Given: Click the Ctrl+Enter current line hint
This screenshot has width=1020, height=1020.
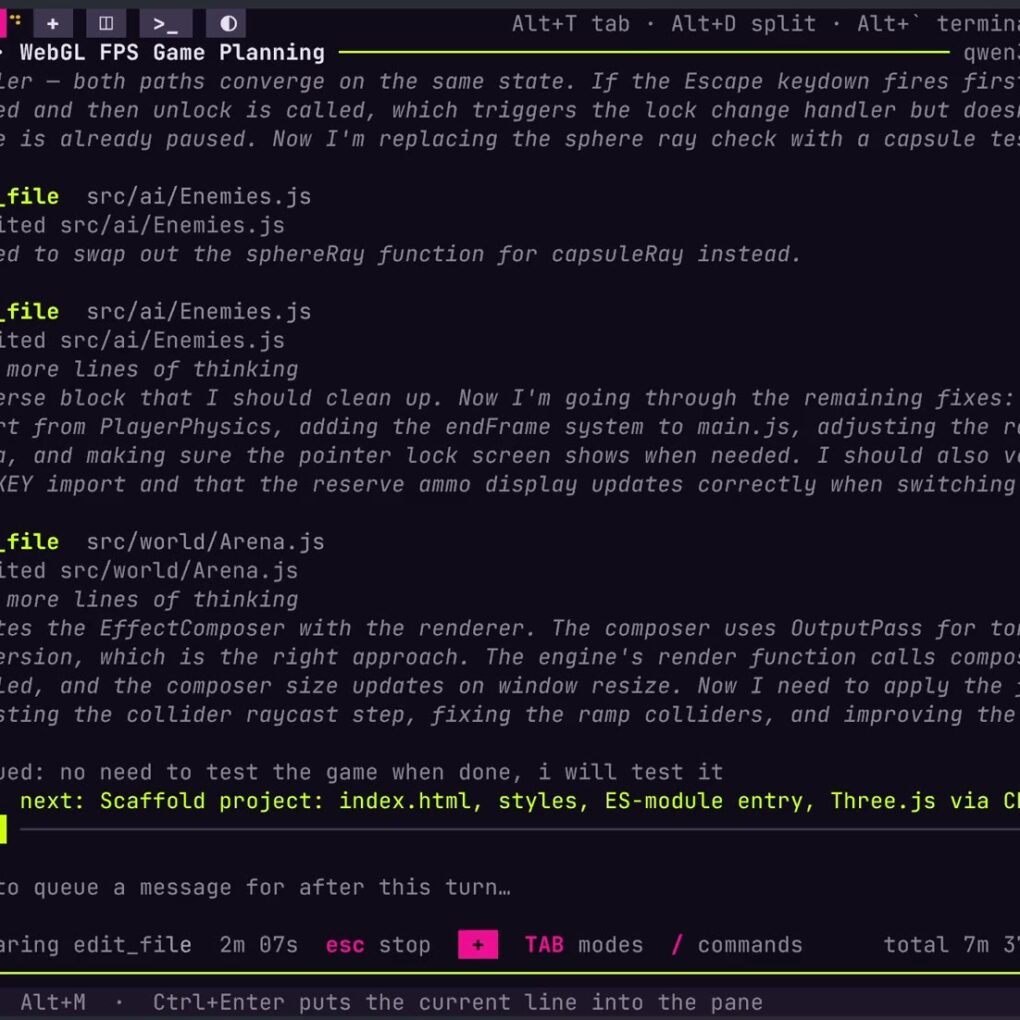Looking at the screenshot, I should (457, 1002).
